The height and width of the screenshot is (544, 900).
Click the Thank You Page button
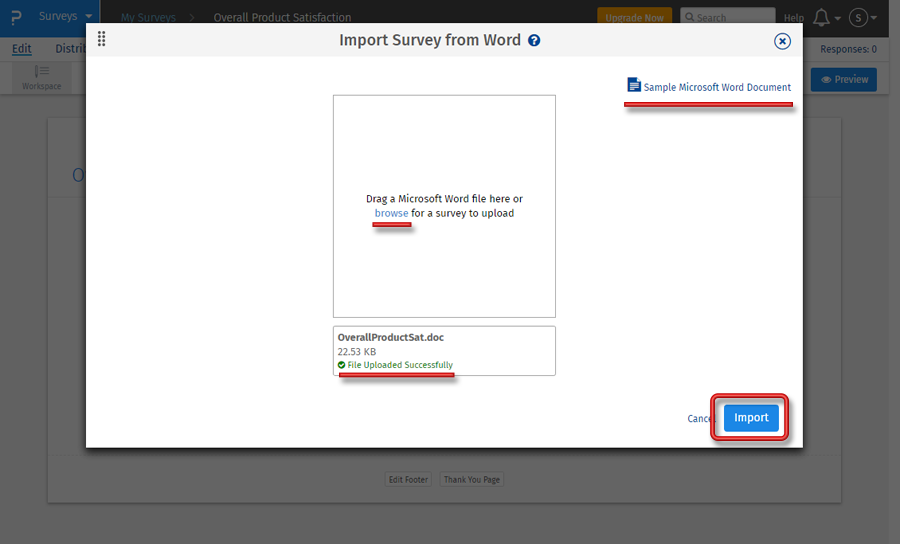pyautogui.click(x=472, y=480)
